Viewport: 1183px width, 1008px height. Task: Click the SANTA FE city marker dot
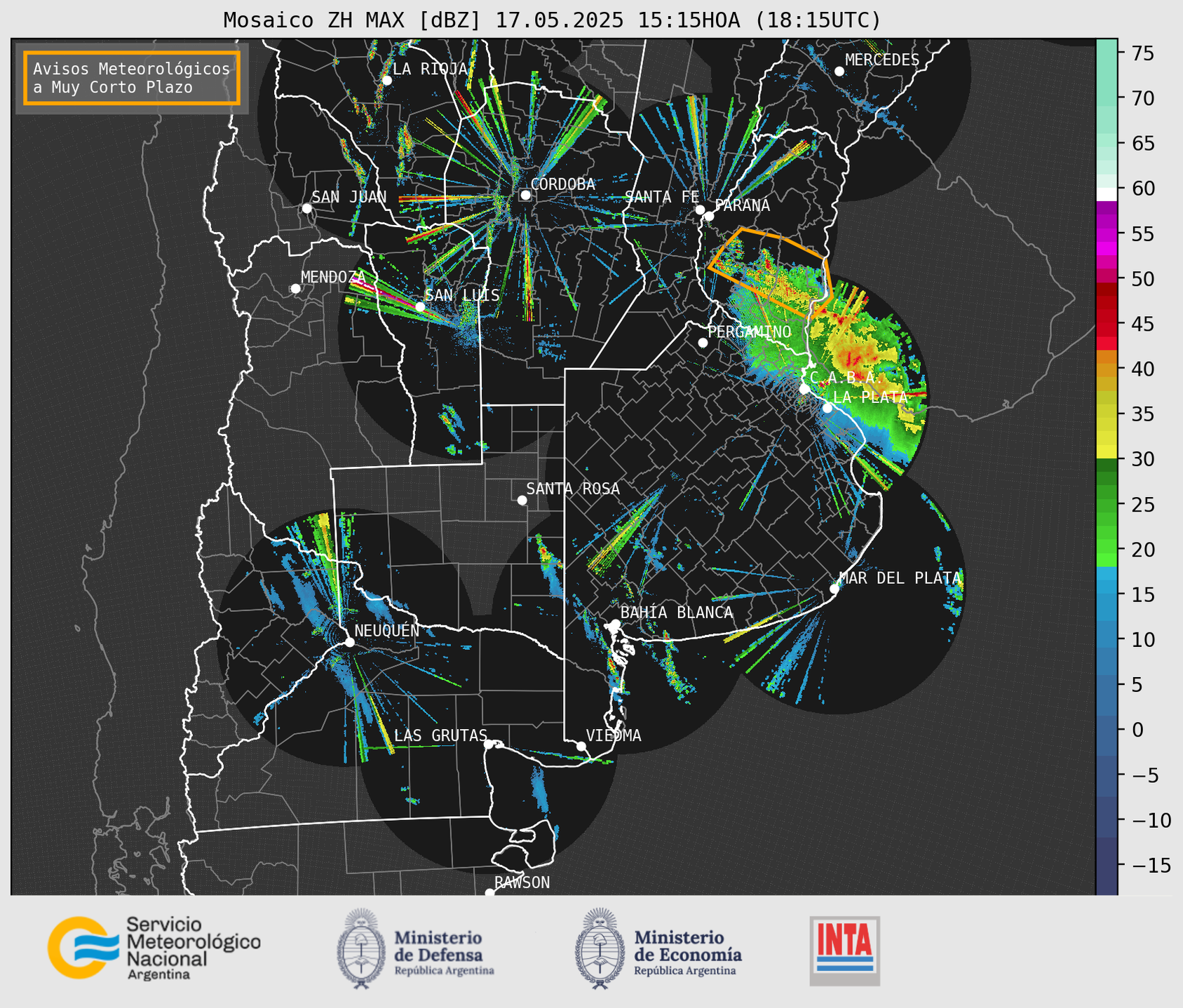coord(700,210)
